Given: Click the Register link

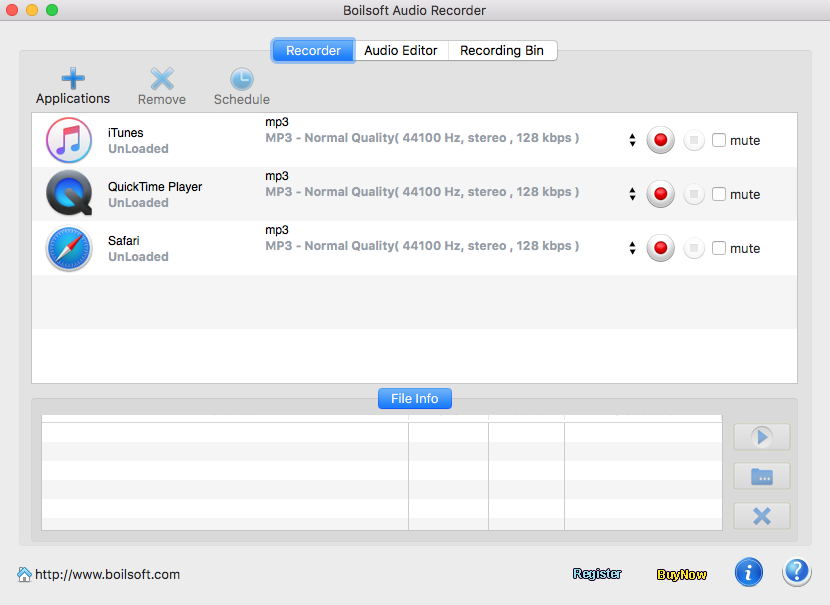Looking at the screenshot, I should tap(597, 574).
